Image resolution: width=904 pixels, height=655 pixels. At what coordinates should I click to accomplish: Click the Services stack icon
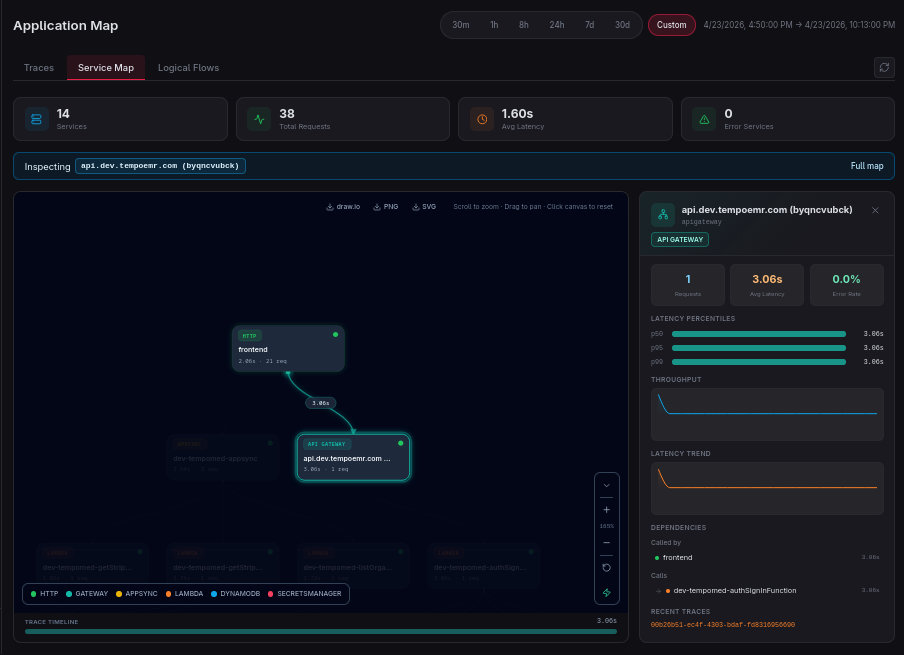click(36, 119)
